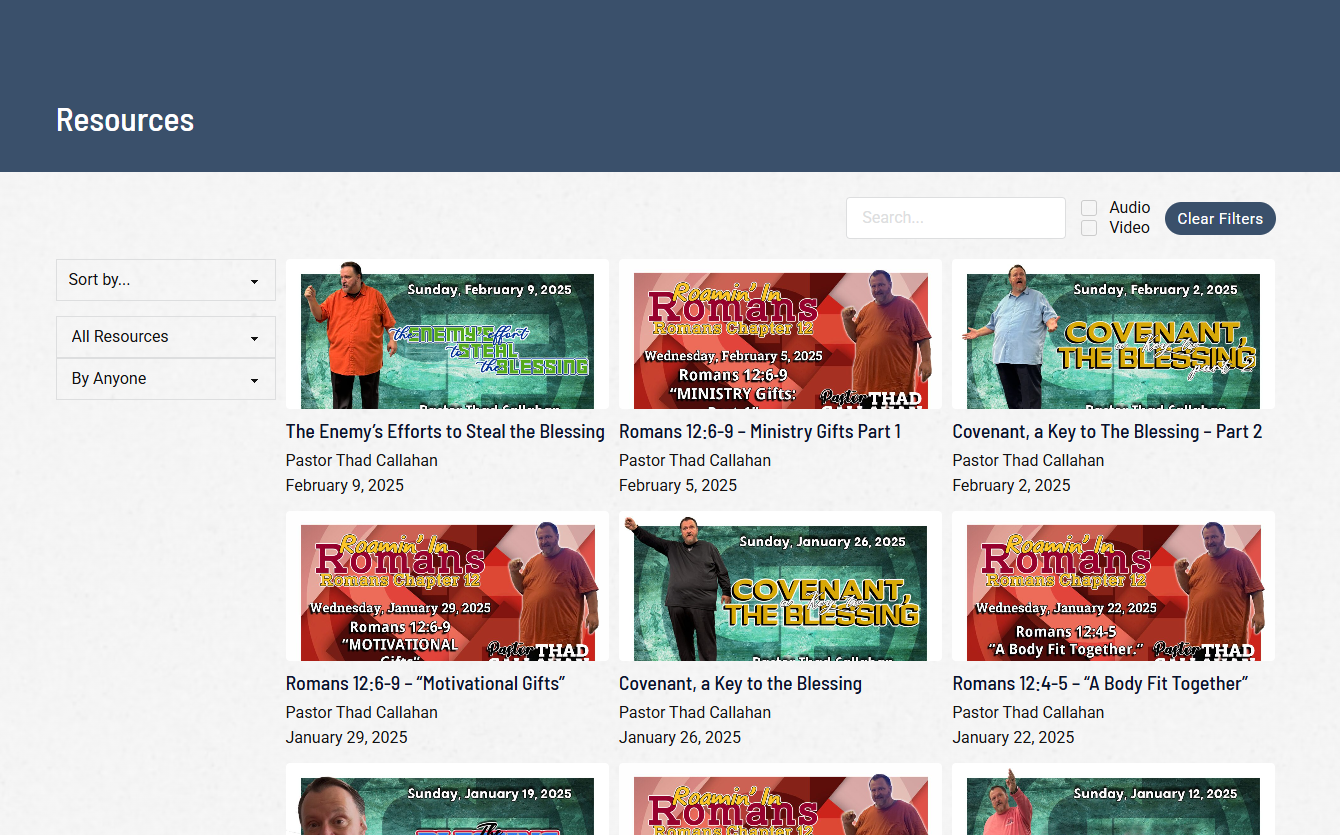
Task: Click the January 29, 2025 date text
Action: pos(347,738)
